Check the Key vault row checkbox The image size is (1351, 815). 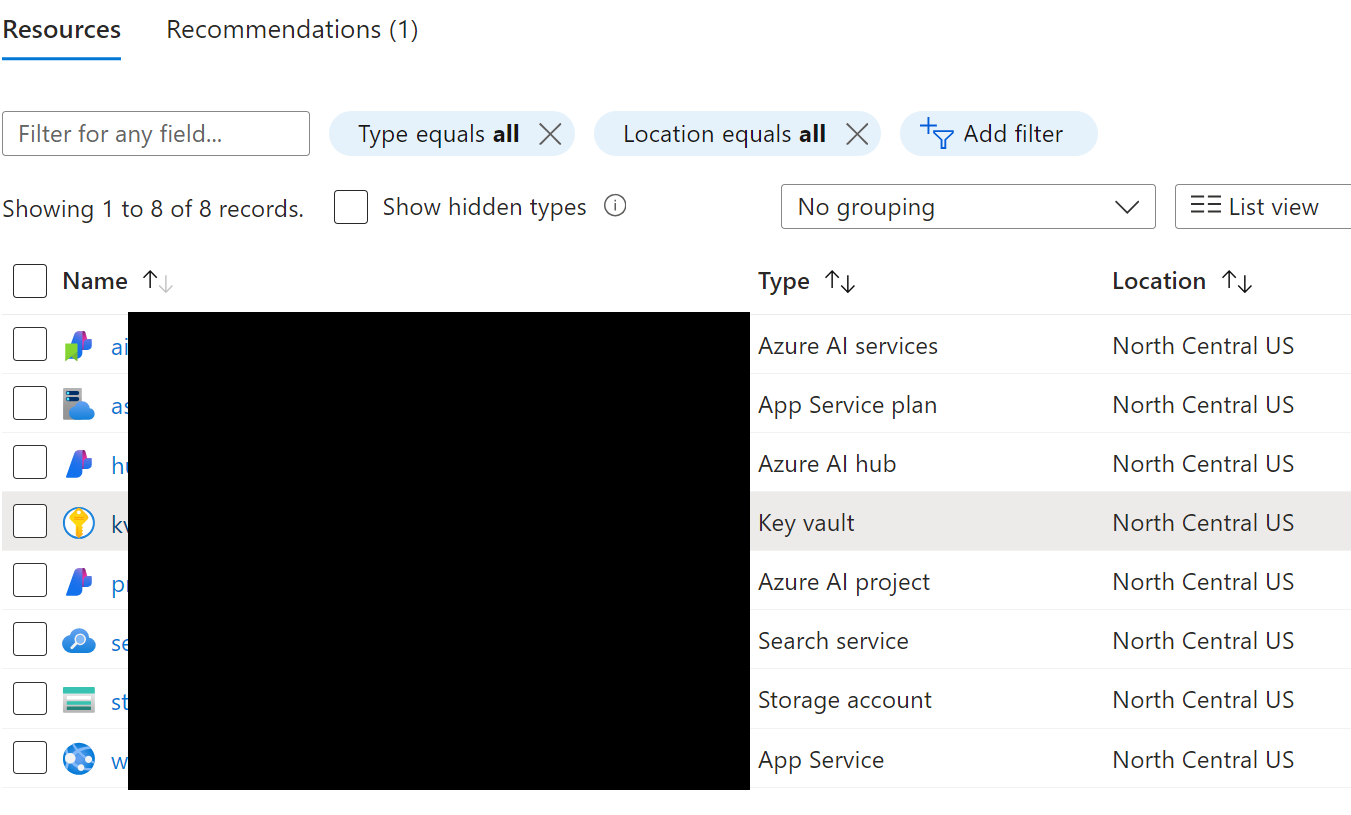click(x=30, y=521)
